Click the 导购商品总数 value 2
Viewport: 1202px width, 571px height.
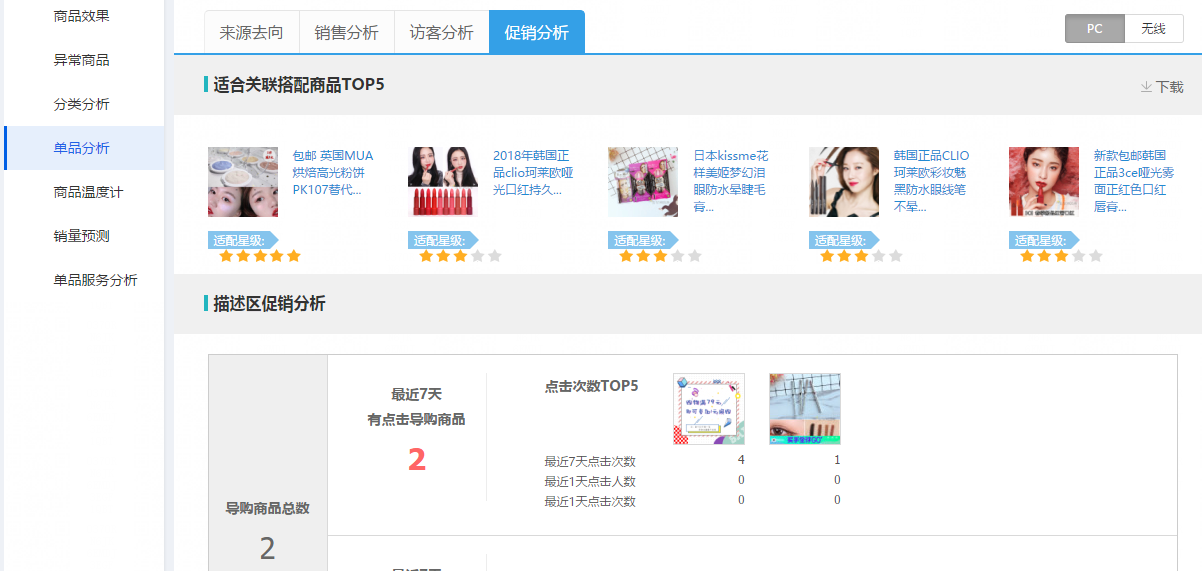tap(267, 548)
